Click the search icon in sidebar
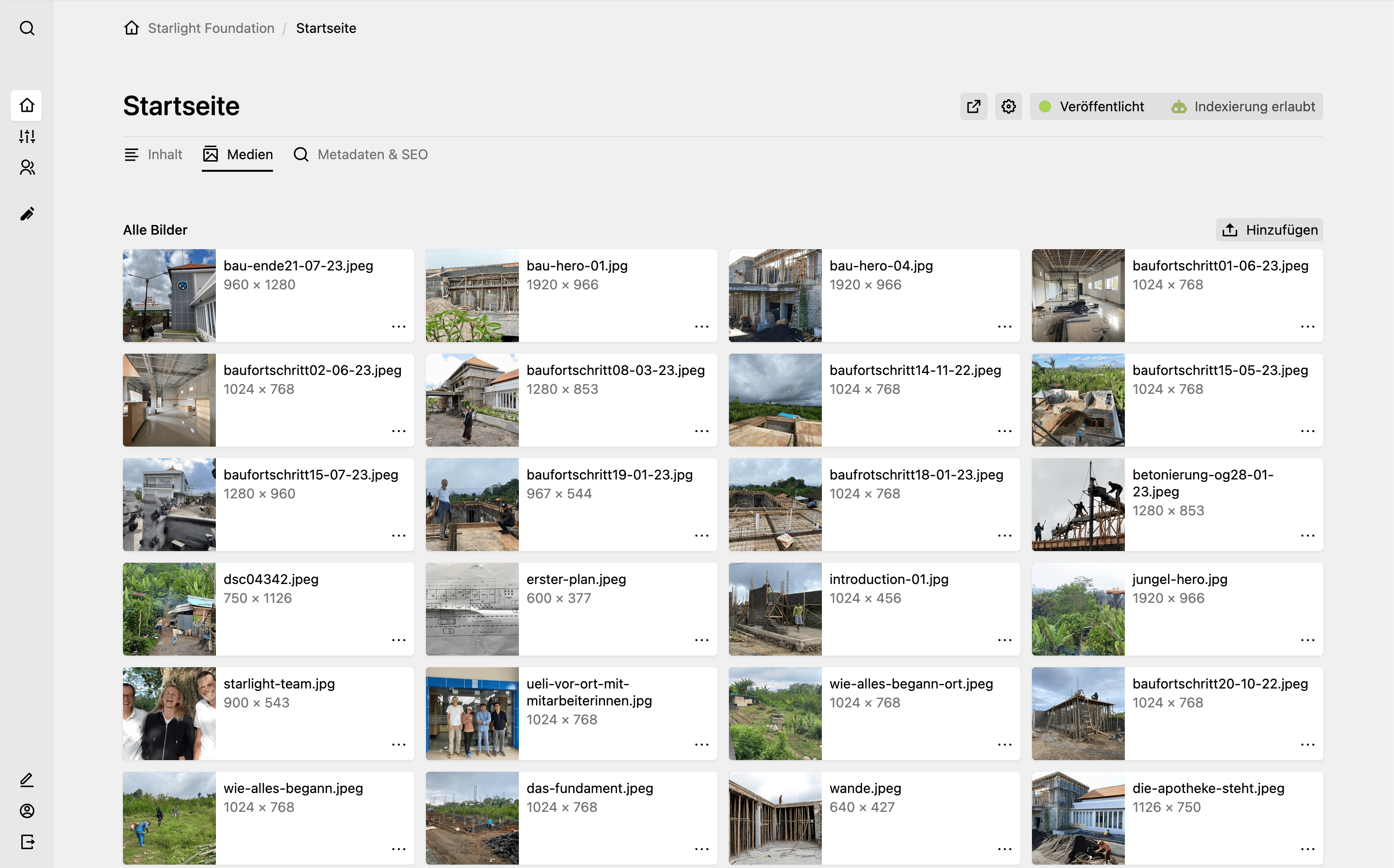 point(27,28)
